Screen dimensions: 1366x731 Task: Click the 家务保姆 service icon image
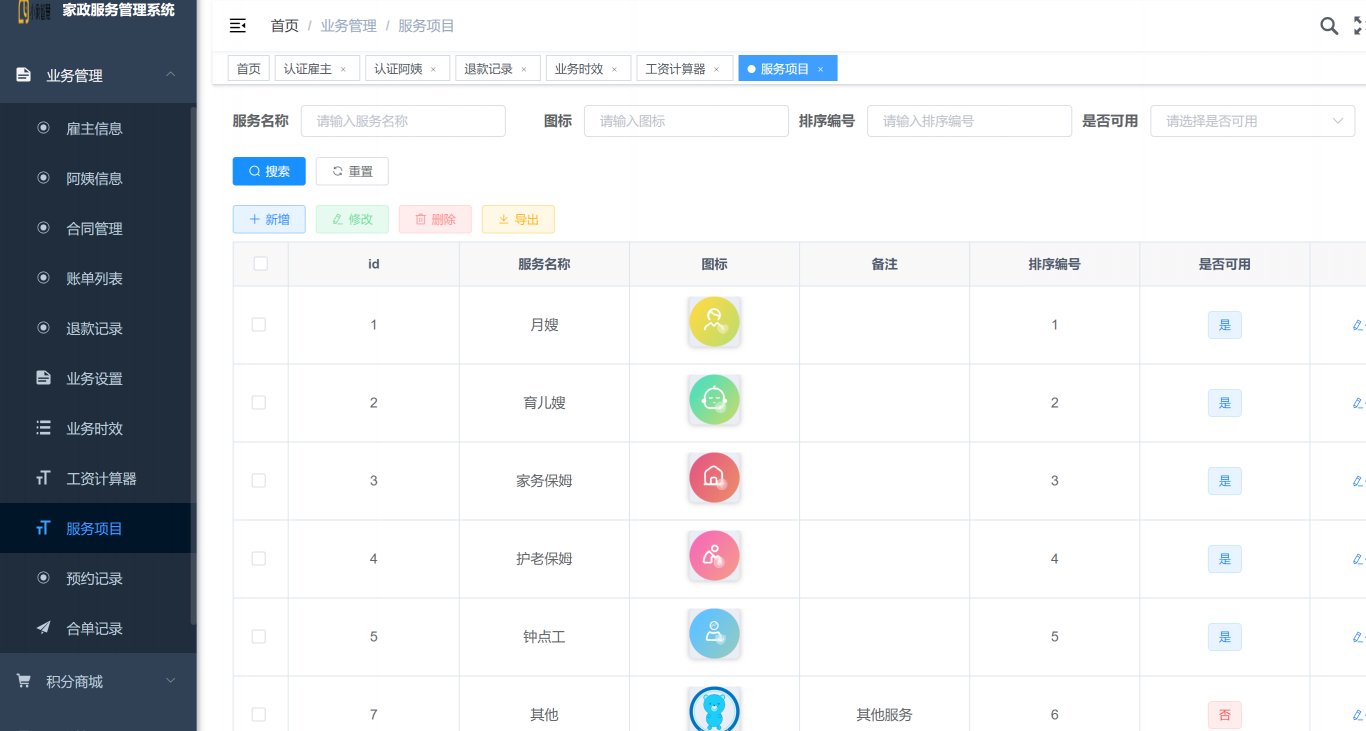click(x=714, y=478)
